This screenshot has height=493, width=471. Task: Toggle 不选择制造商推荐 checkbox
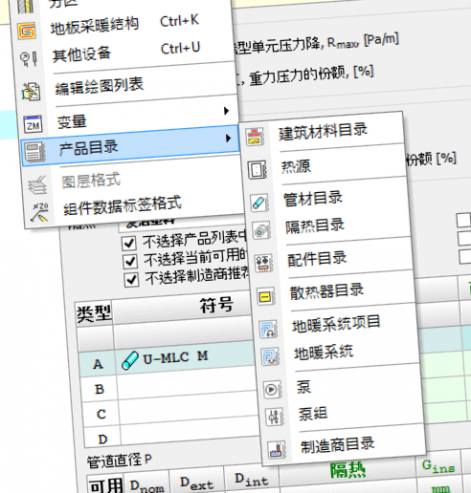[131, 280]
